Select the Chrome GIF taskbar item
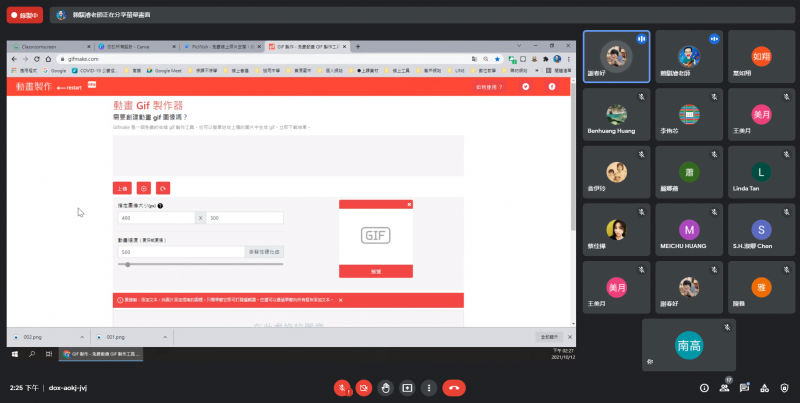The height and width of the screenshot is (403, 800). pos(101,354)
